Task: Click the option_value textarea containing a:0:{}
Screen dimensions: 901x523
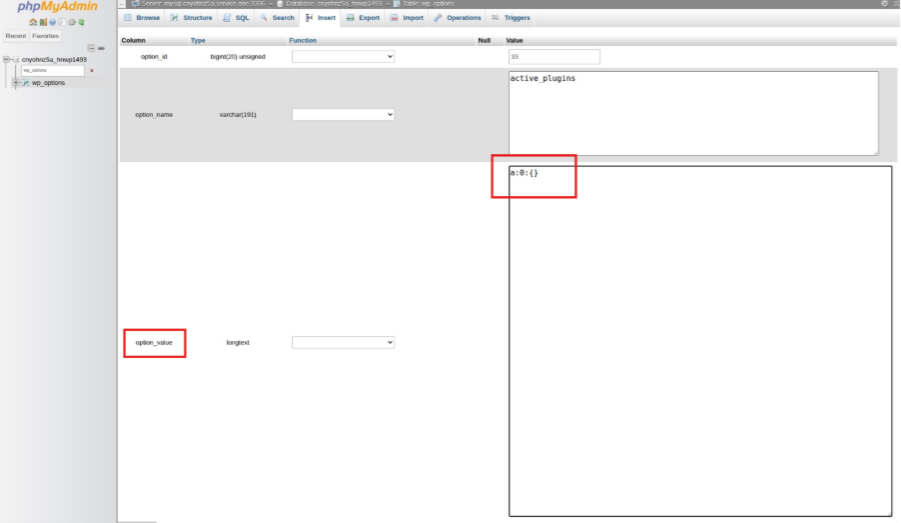Action: 700,341
